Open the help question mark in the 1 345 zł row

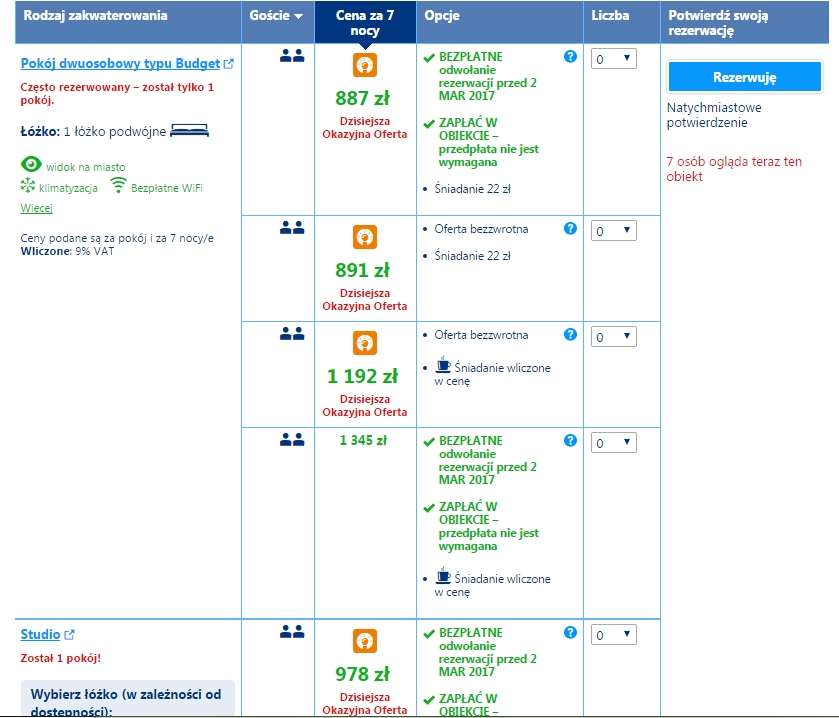click(x=570, y=440)
